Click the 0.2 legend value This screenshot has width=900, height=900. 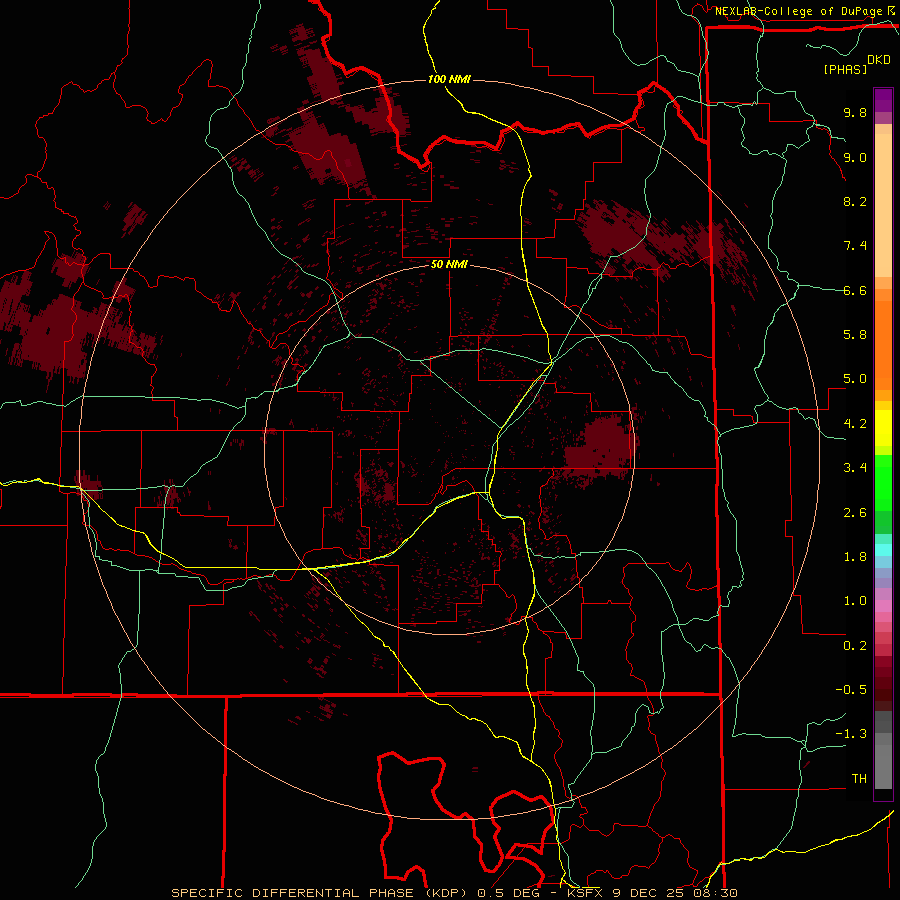pyautogui.click(x=855, y=646)
